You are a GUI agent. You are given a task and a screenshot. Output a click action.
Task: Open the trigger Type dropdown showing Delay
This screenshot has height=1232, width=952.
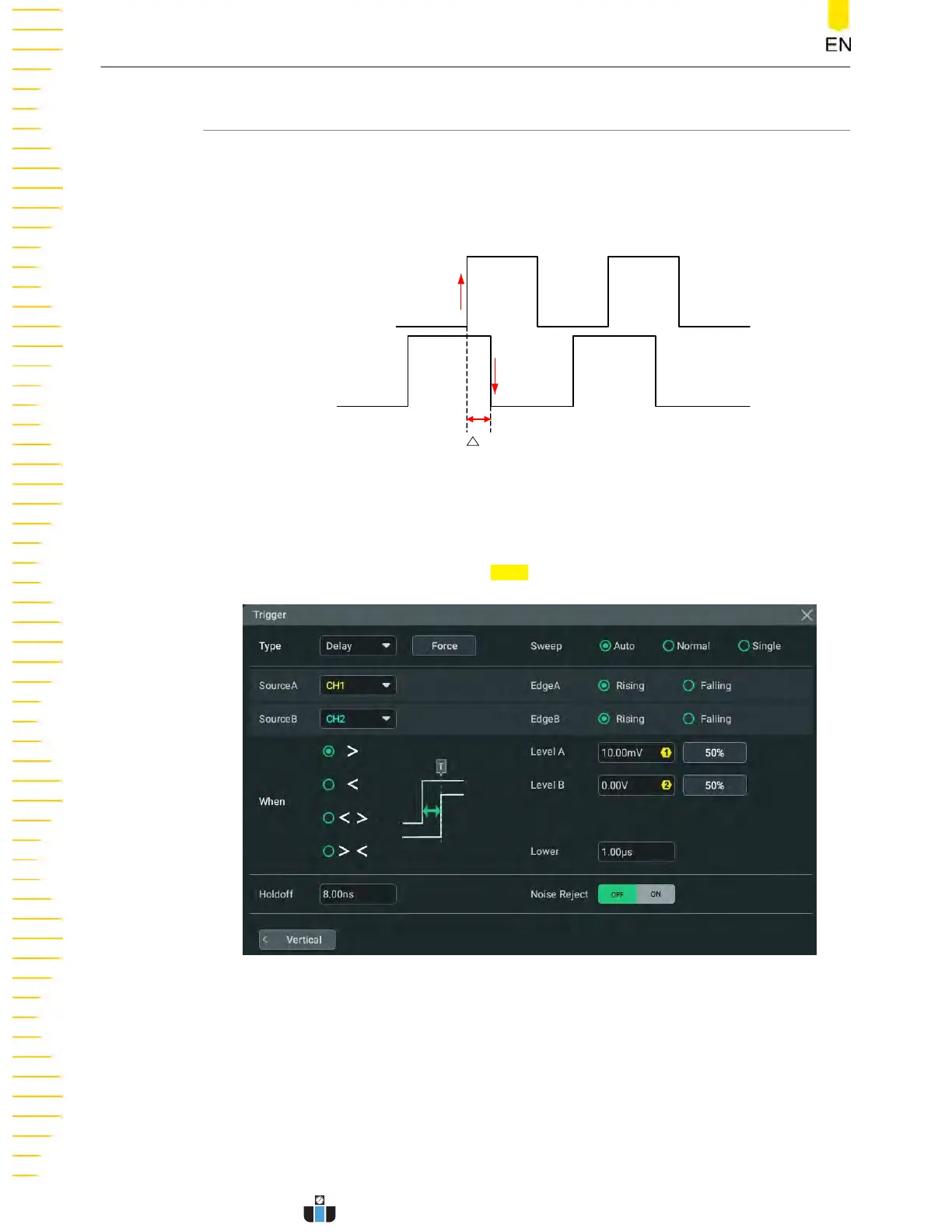358,646
